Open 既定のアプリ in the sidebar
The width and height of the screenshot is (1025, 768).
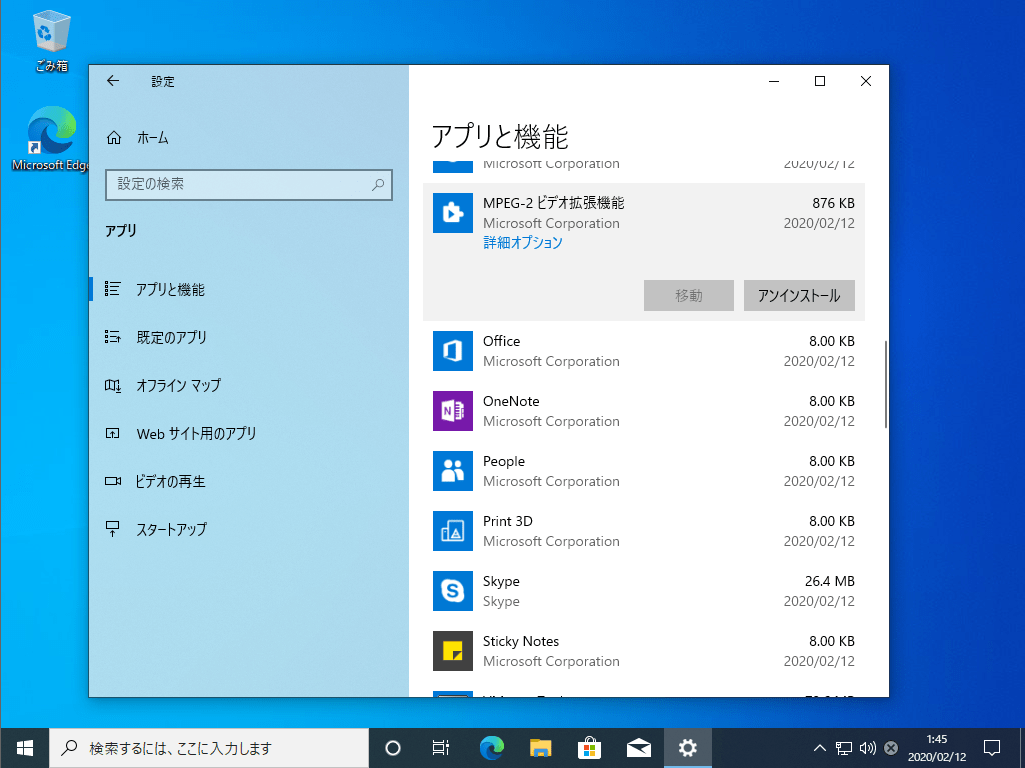(248, 337)
